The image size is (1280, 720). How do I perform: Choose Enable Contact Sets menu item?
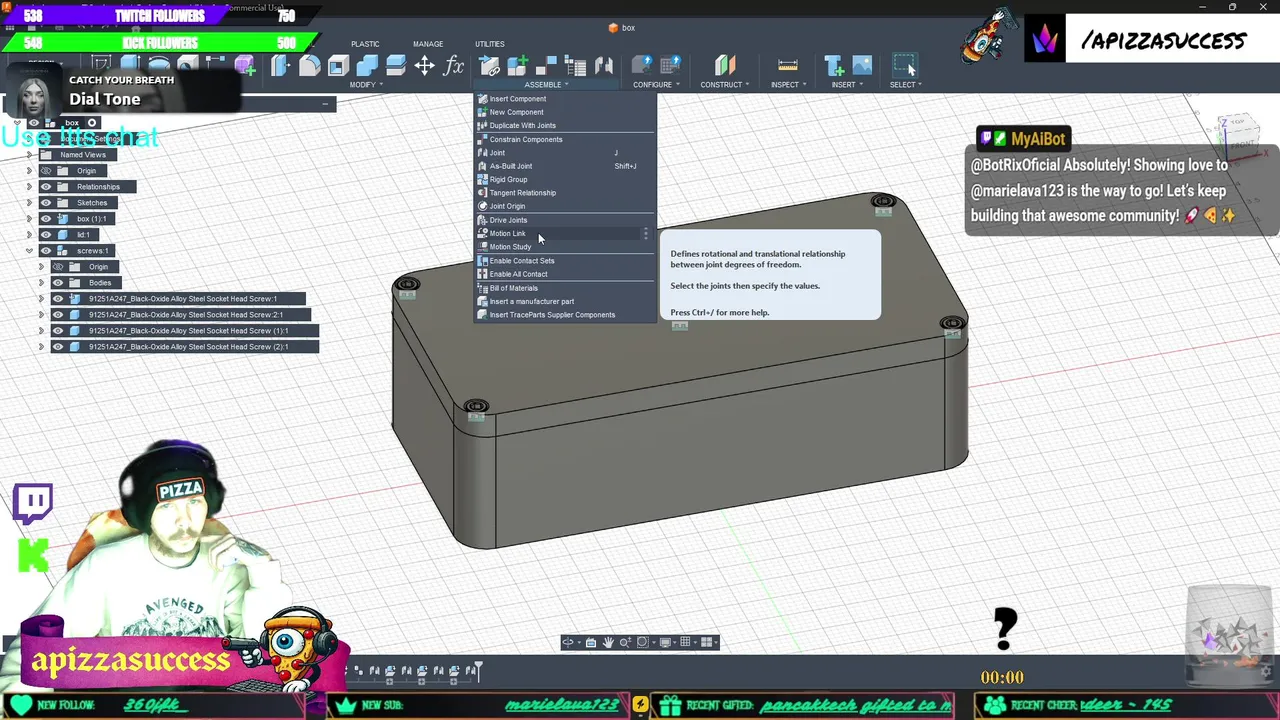pos(565,261)
